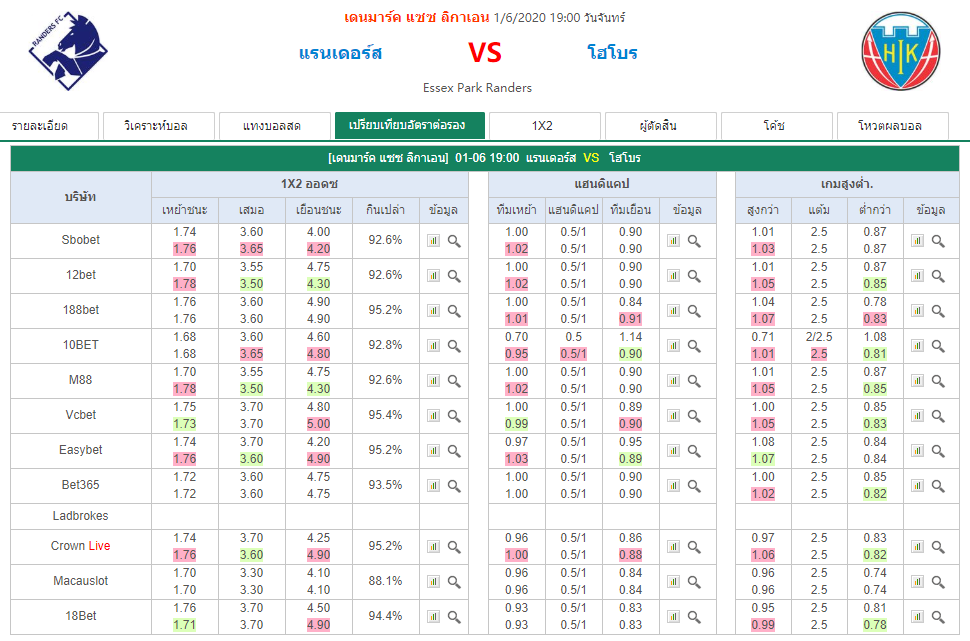Click 12bet 1X2 magnifier icon

point(454,275)
